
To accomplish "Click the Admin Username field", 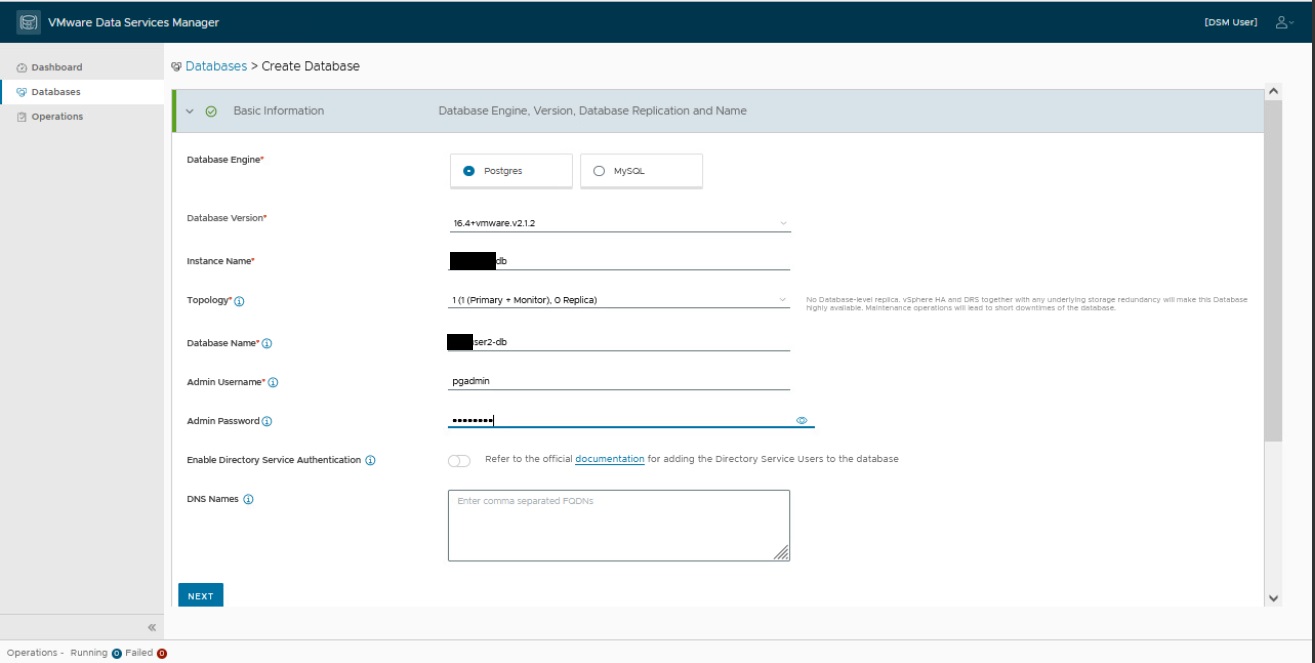I will coord(619,381).
